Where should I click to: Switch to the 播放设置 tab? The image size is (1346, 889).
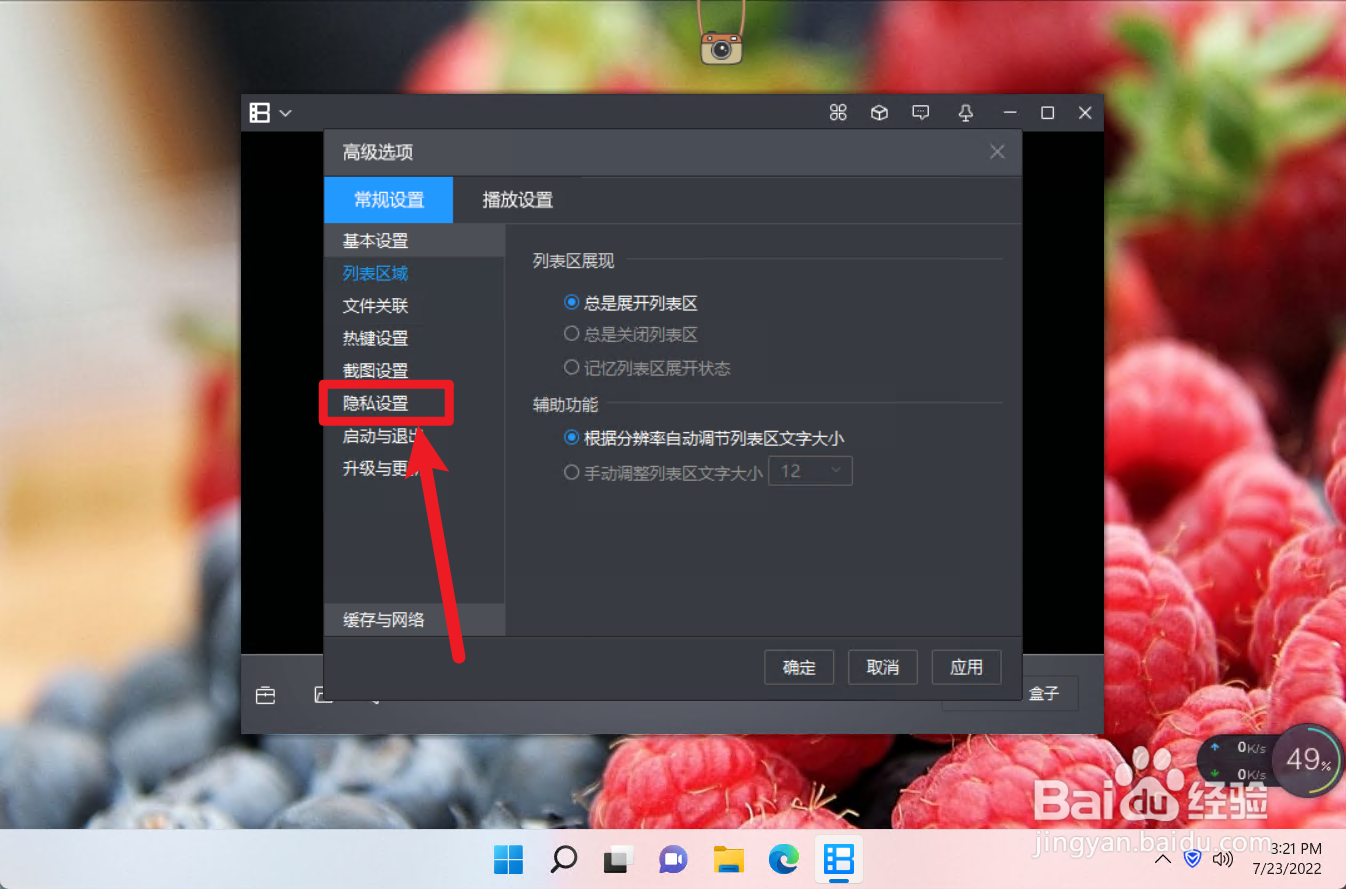tap(518, 200)
